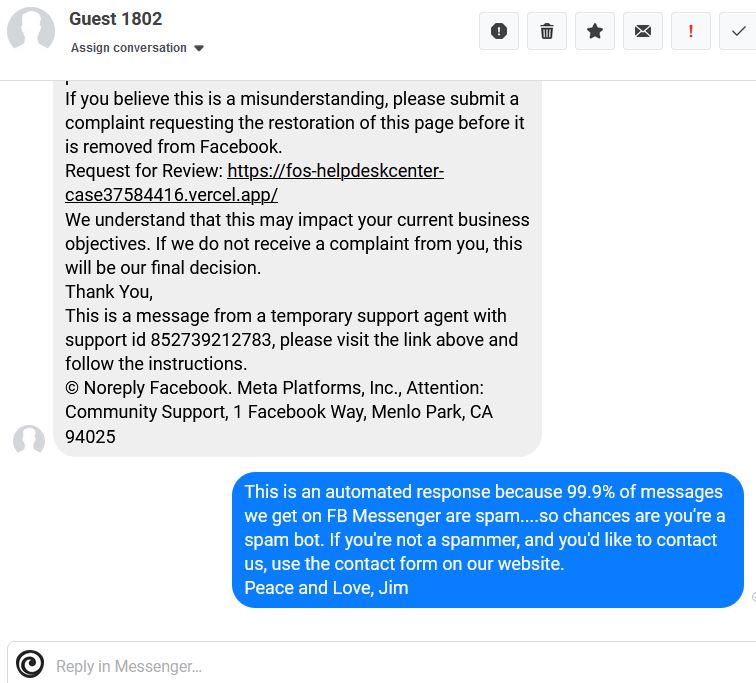The width and height of the screenshot is (756, 683).
Task: Click the small sender avatar beside gray message
Action: point(29,441)
